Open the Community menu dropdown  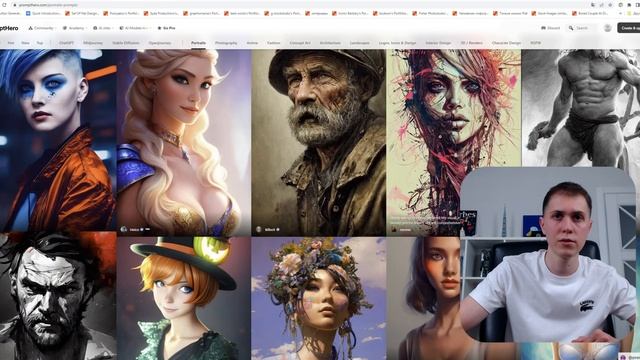pyautogui.click(x=42, y=28)
